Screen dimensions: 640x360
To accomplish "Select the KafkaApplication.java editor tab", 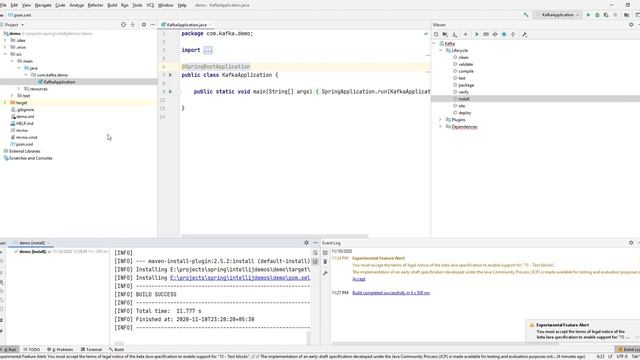I will pos(187,25).
